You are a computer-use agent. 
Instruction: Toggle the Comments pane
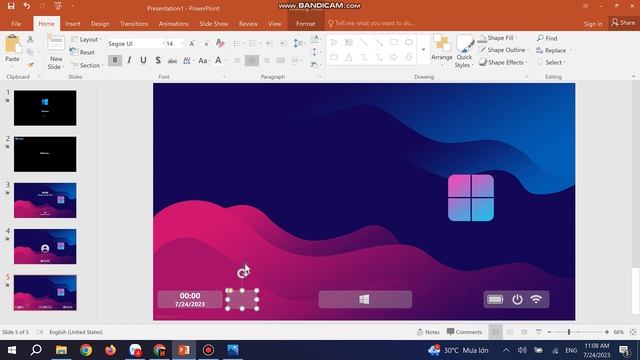pyautogui.click(x=464, y=332)
